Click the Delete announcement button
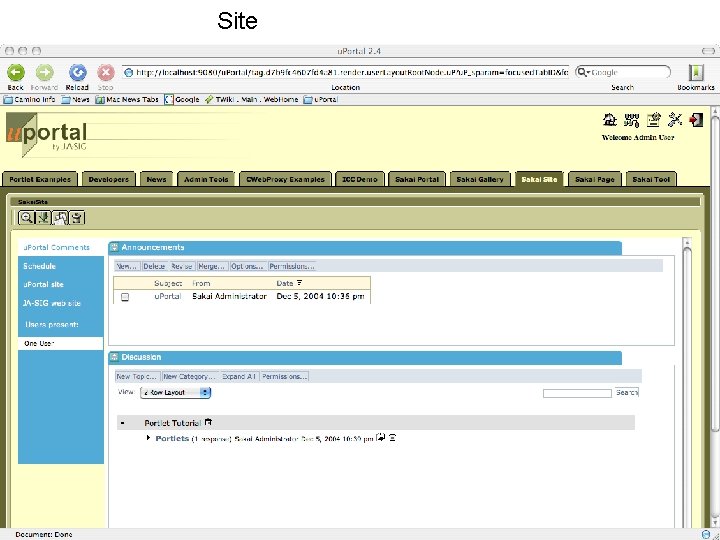Viewport: 720px width, 540px height. (x=154, y=266)
